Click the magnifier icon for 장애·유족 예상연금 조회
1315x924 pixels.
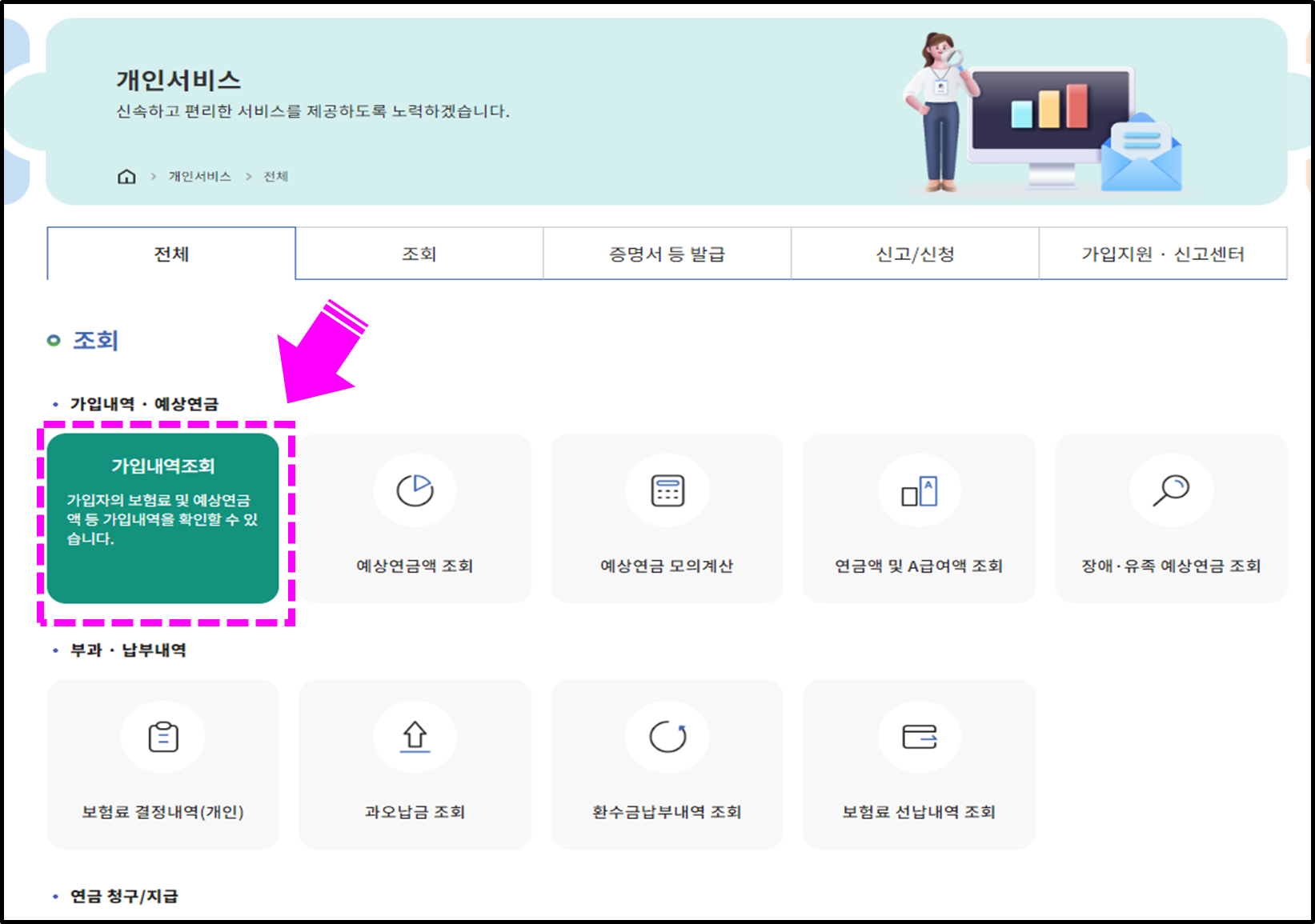[x=1170, y=491]
